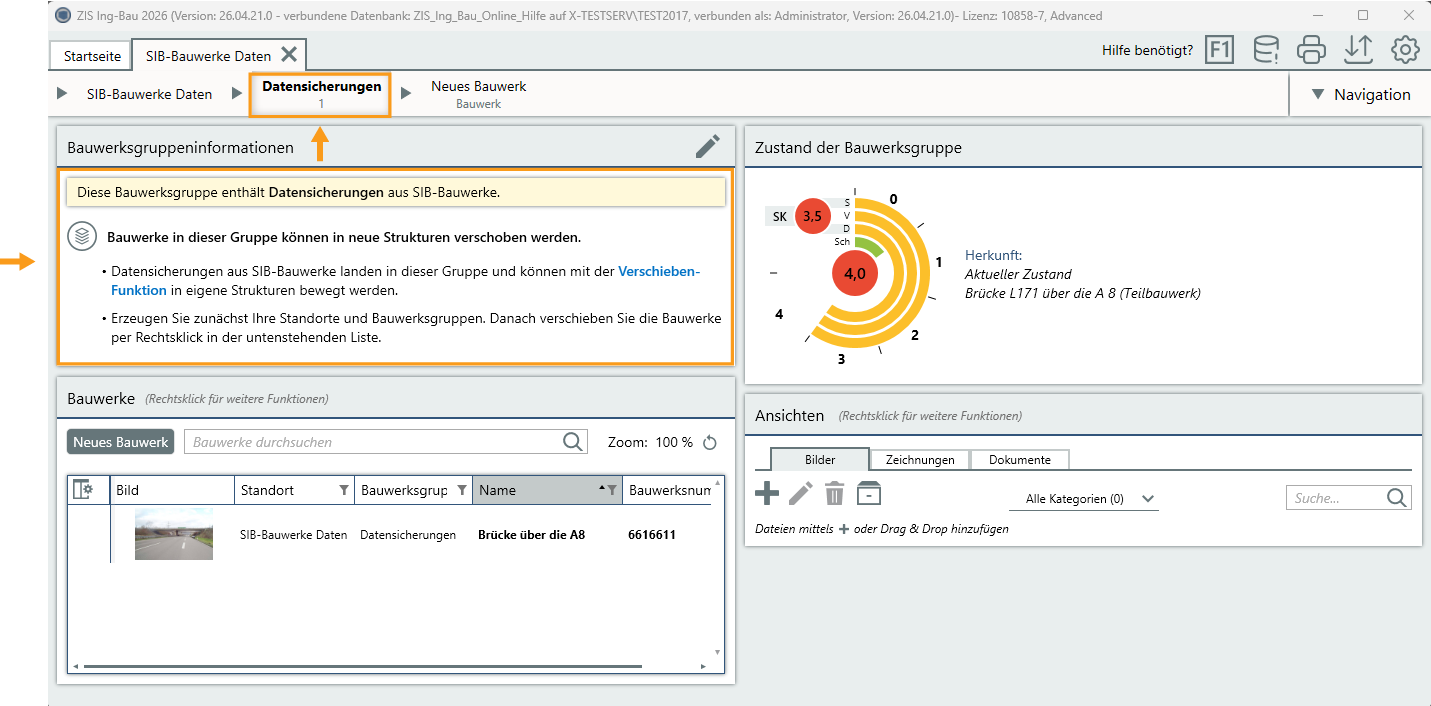Open the Dokumente tab

pyautogui.click(x=1020, y=460)
